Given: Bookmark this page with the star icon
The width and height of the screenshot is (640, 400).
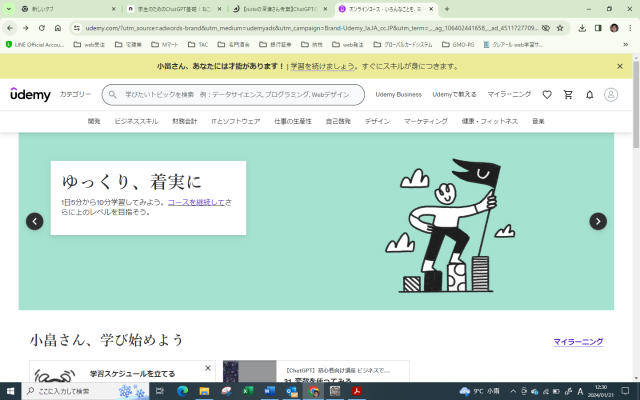Looking at the screenshot, I should [560, 28].
